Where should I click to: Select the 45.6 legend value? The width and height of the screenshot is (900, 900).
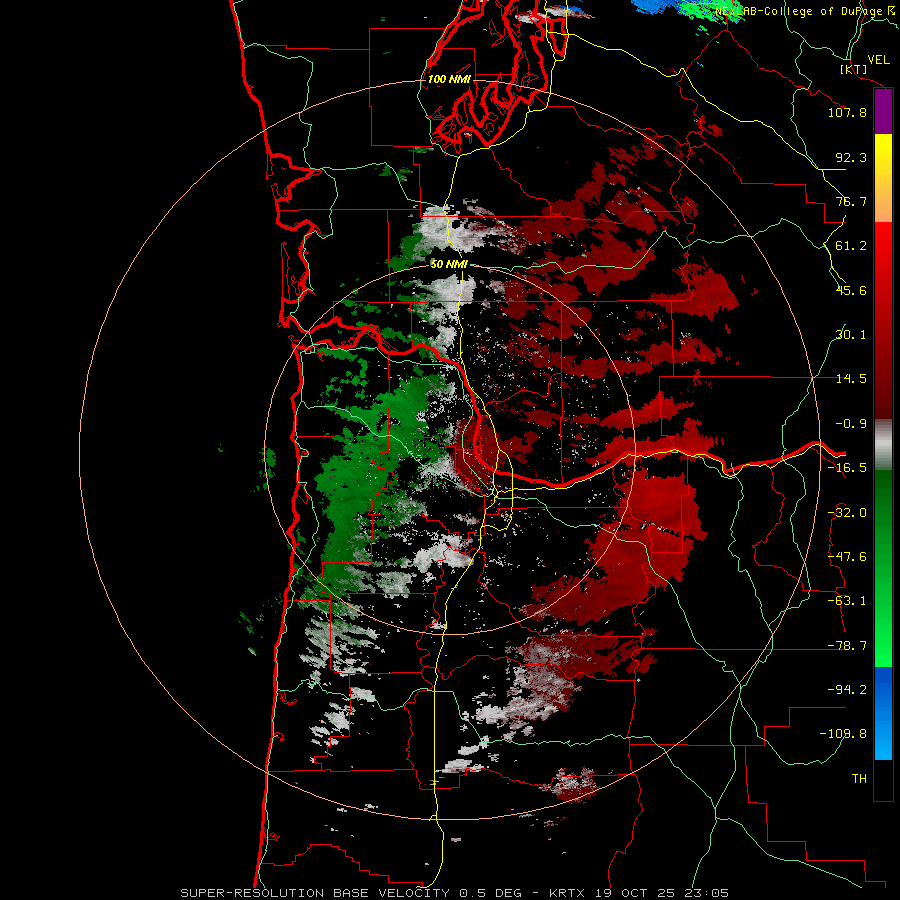pyautogui.click(x=851, y=290)
